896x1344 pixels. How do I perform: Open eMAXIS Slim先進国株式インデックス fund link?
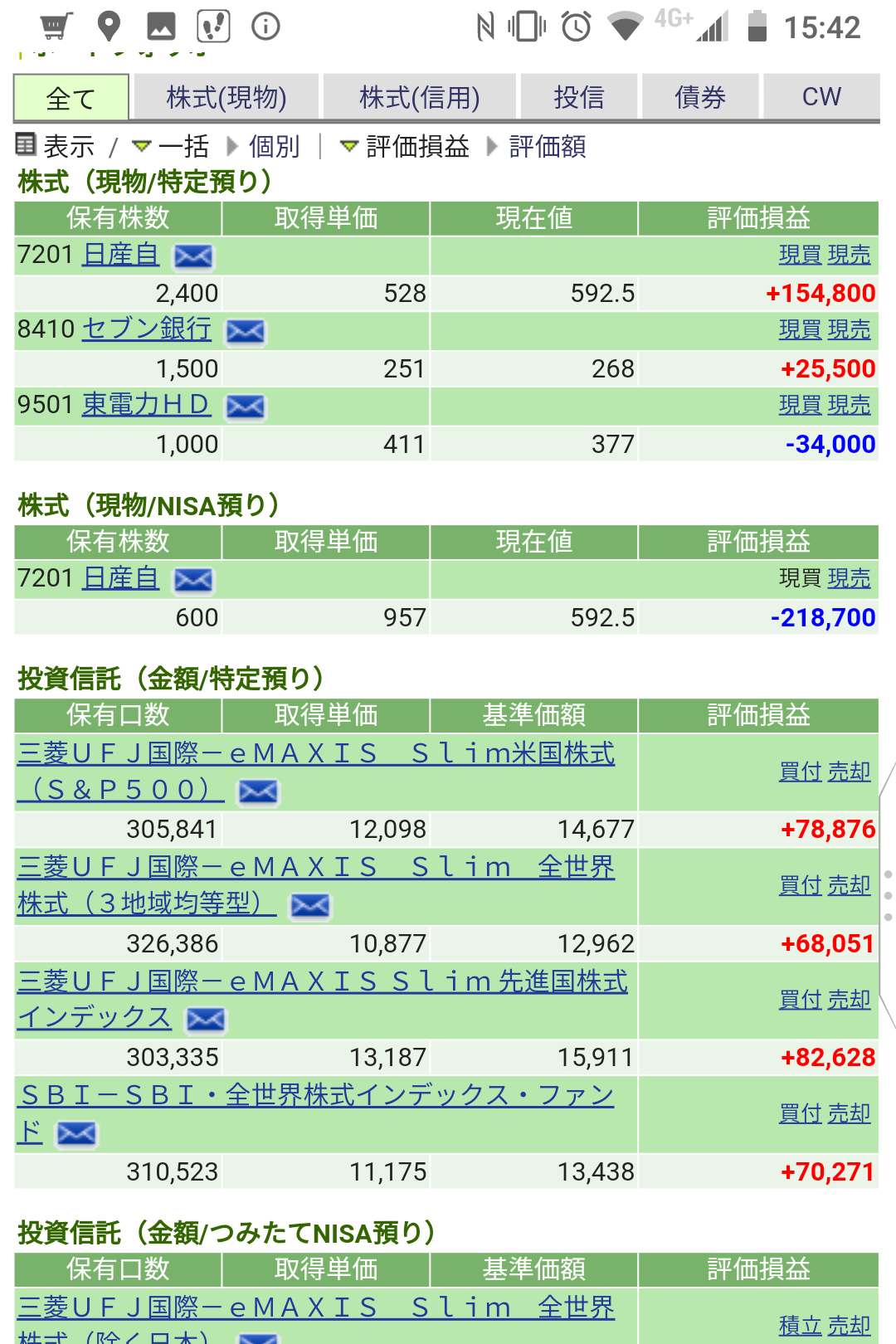[x=323, y=999]
